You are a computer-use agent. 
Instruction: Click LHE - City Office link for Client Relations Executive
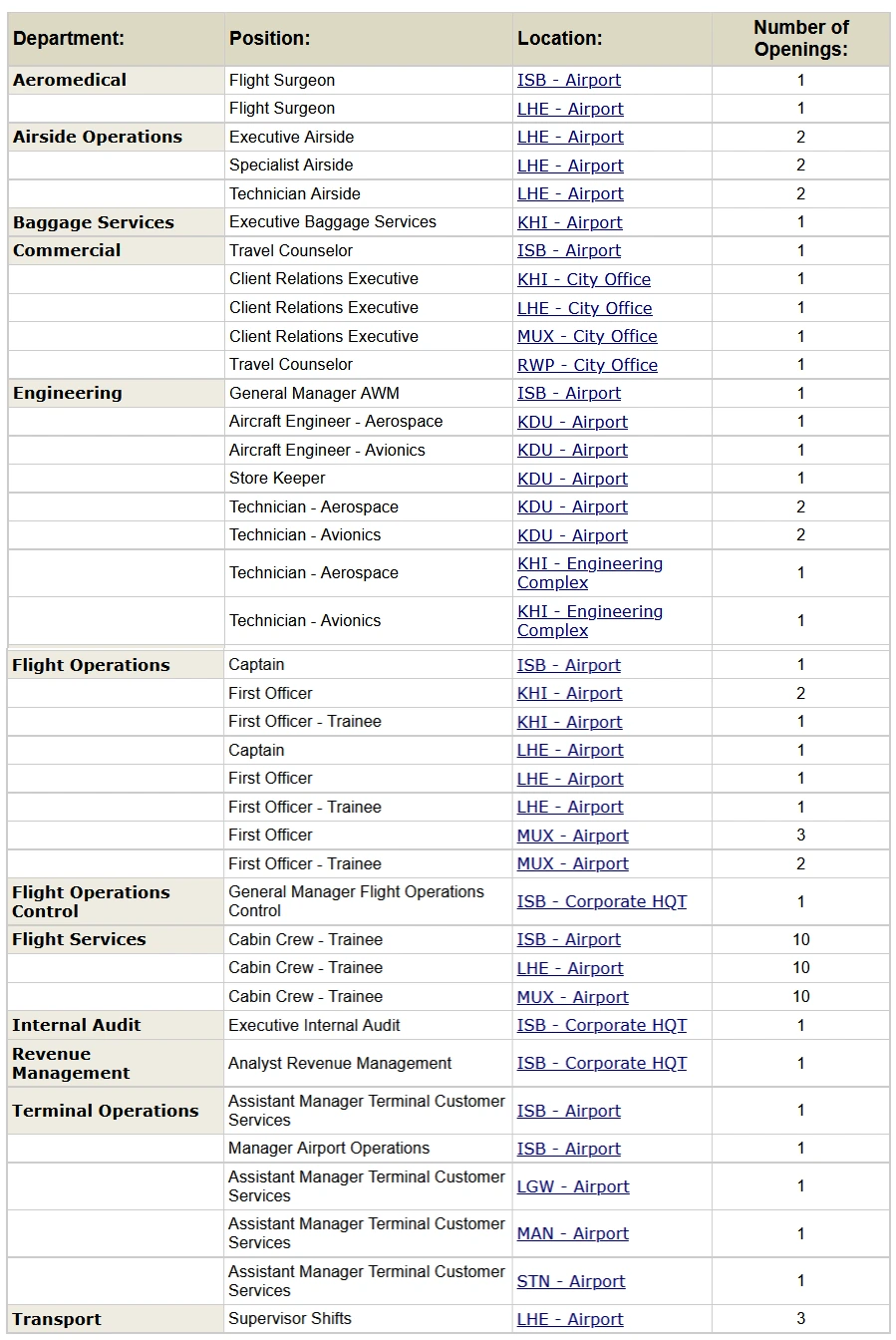click(585, 309)
